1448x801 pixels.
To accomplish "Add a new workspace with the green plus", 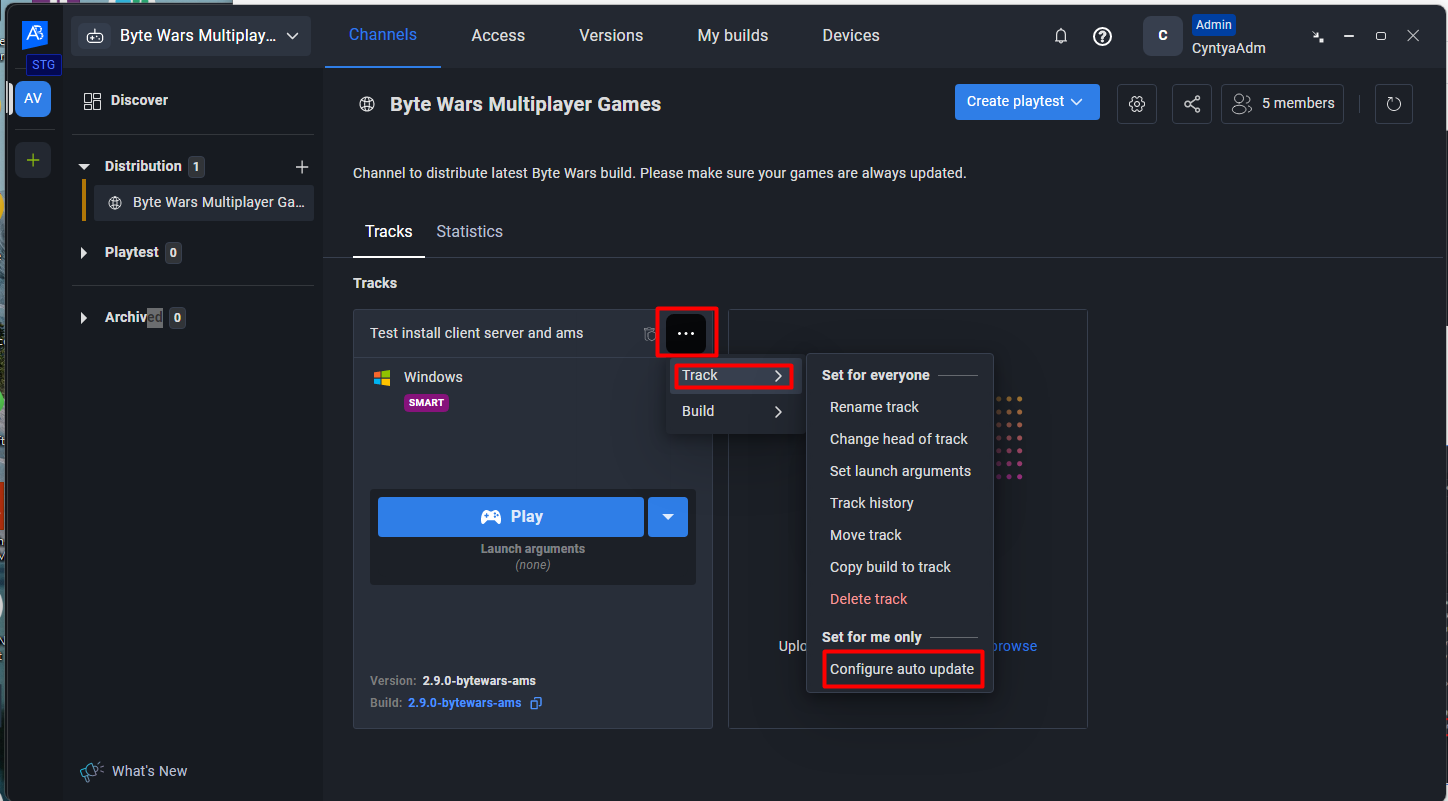I will tap(33, 160).
